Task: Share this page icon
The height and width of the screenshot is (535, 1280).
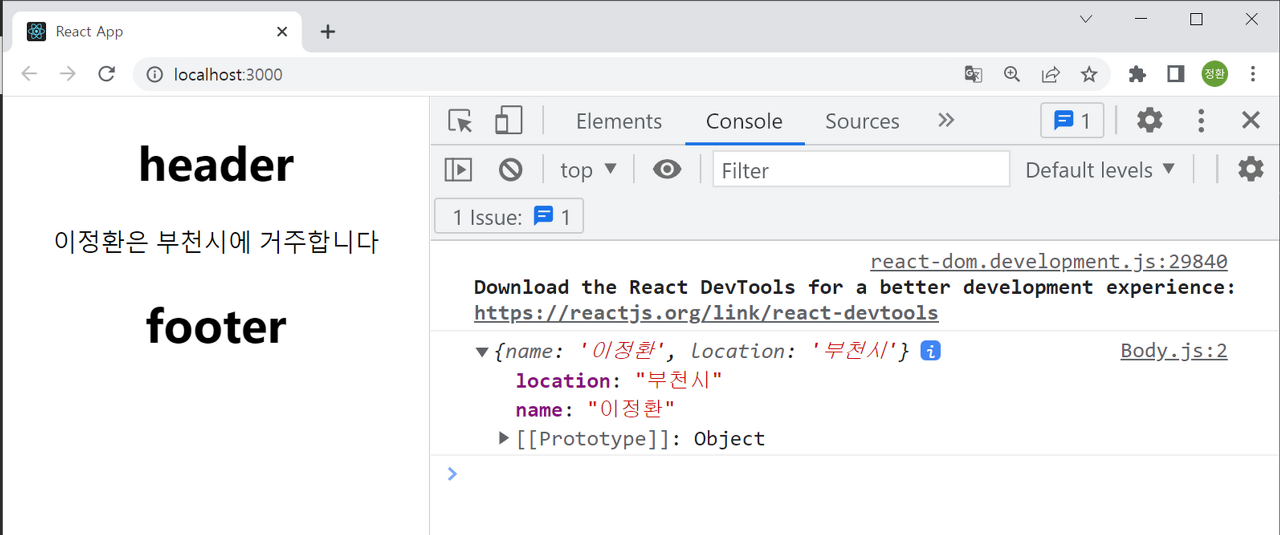Action: (1051, 74)
